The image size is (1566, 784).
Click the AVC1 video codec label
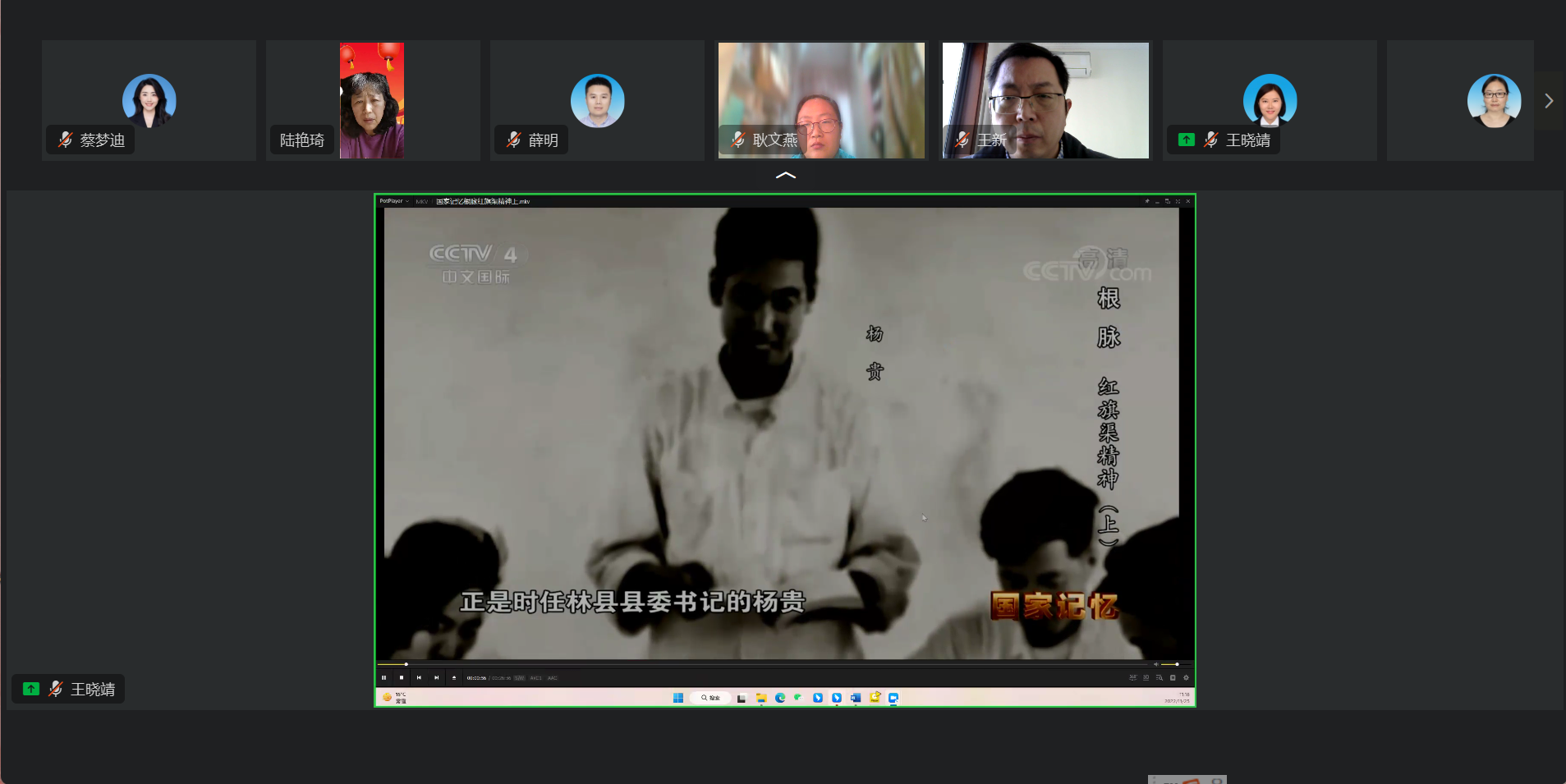(535, 678)
